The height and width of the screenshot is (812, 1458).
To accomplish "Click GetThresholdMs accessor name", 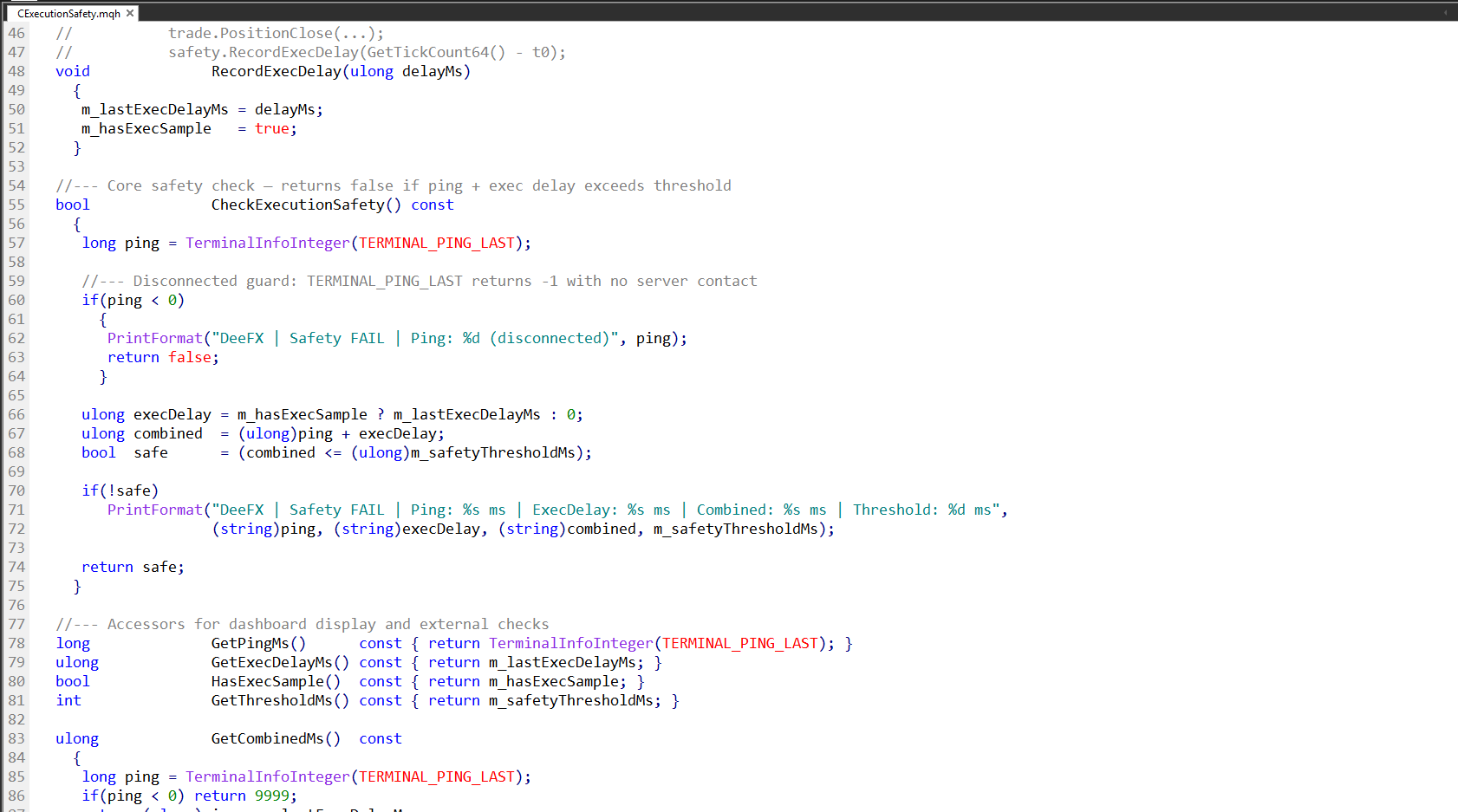I will (x=270, y=700).
